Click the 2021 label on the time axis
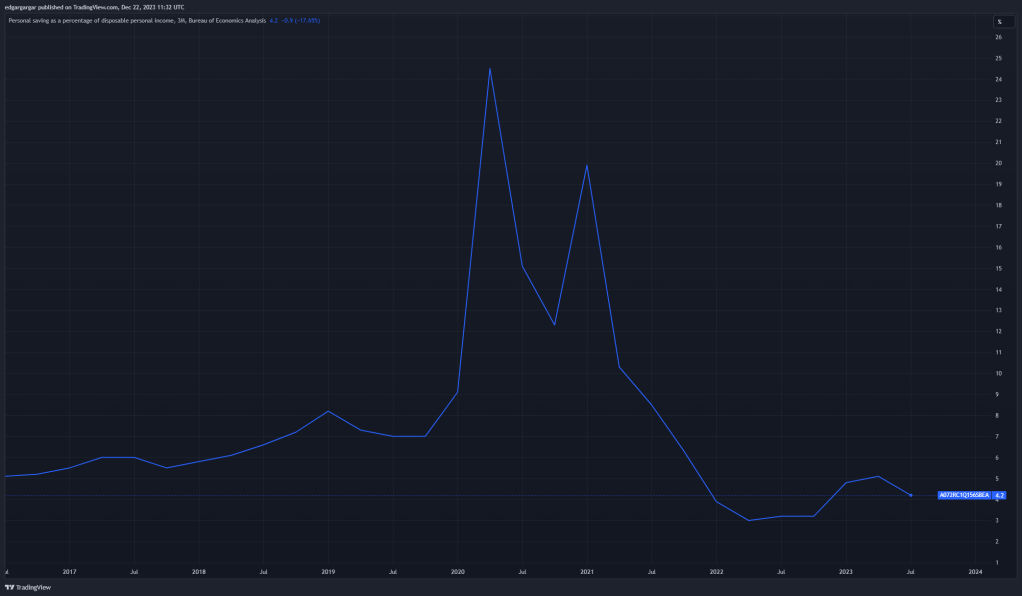The height and width of the screenshot is (596, 1022). coord(587,572)
